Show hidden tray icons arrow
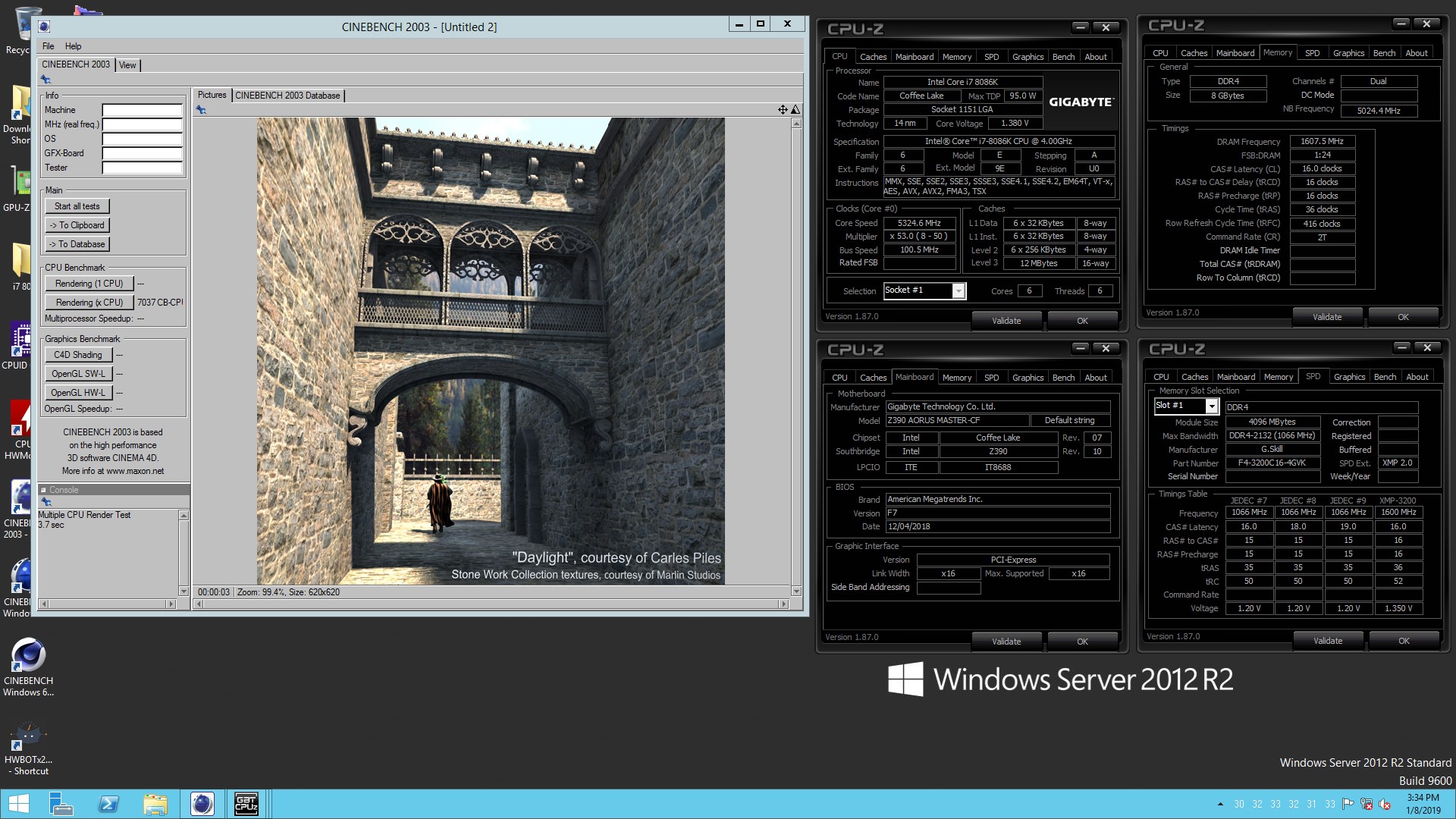This screenshot has width=1456, height=819. (1220, 804)
